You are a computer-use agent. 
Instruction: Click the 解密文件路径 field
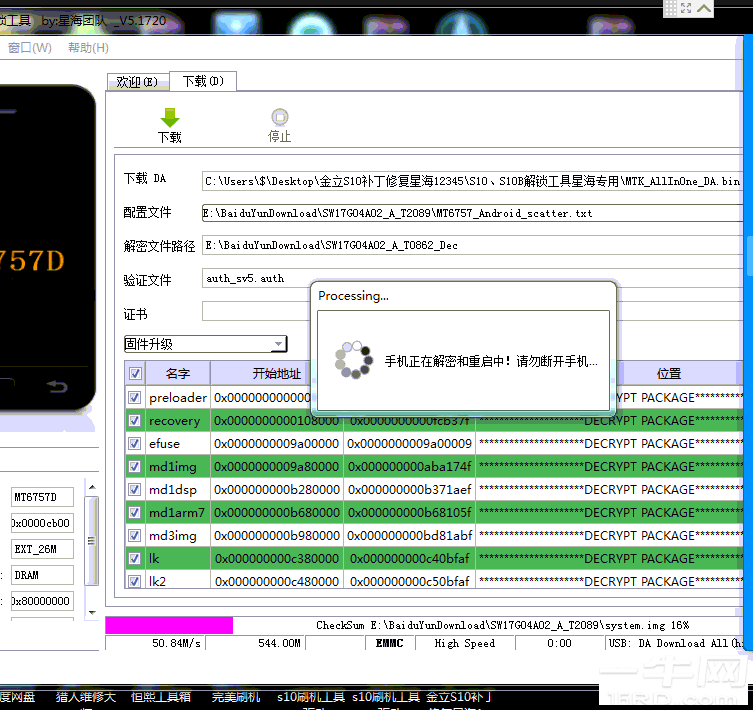(x=472, y=245)
